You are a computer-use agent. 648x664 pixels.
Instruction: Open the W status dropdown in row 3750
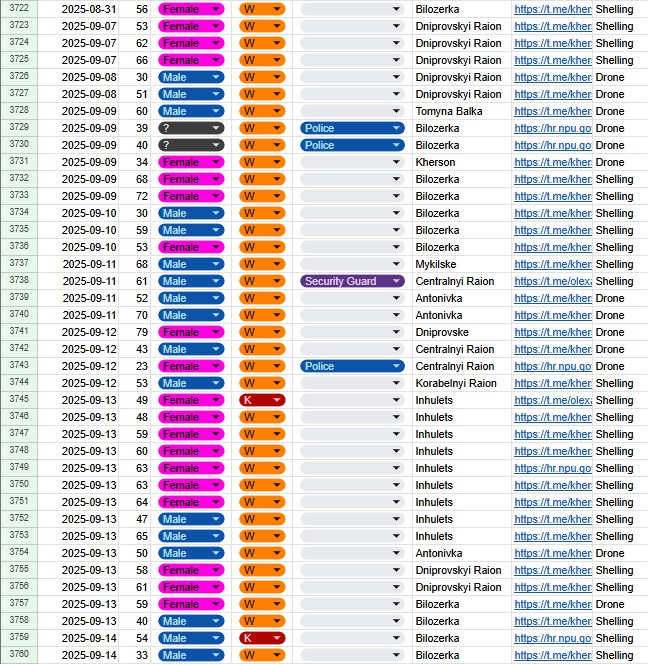tap(262, 485)
